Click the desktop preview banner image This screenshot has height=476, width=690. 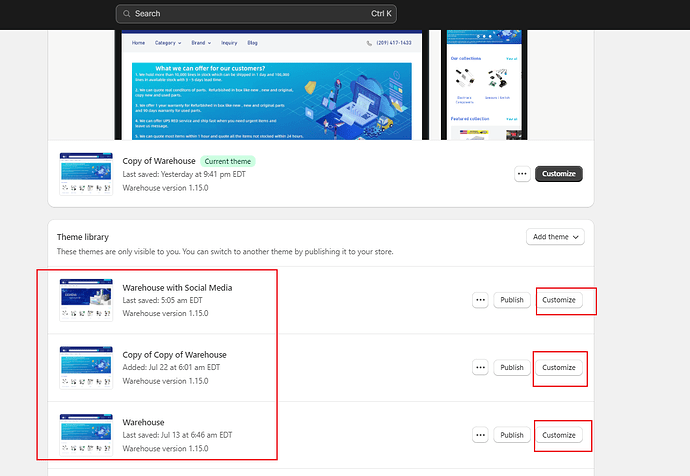(272, 101)
